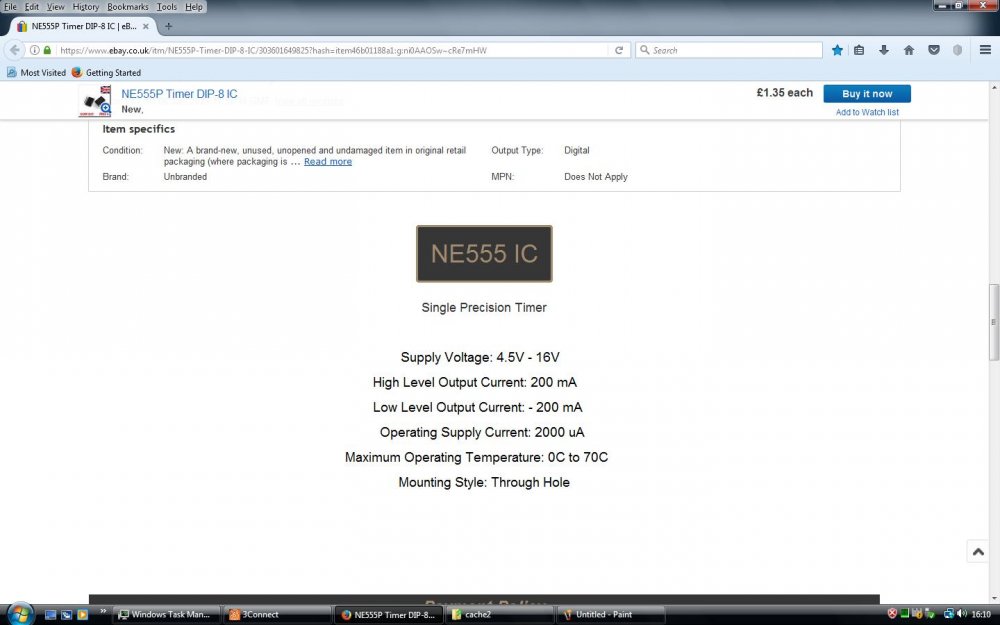The width and height of the screenshot is (1000, 625).
Task: Switch to Untitled - Paint taskbar button
Action: (612, 615)
